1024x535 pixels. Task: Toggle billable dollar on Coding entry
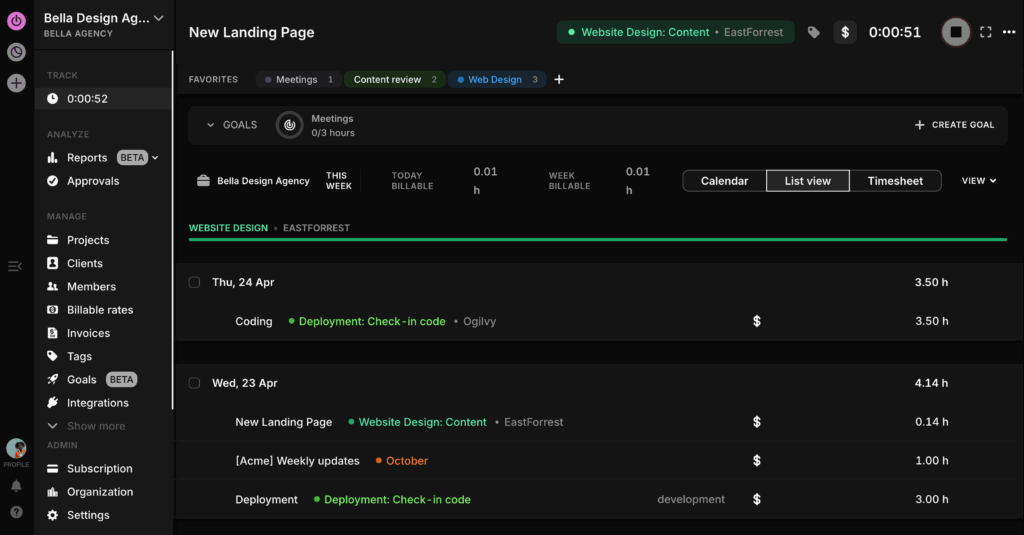[757, 321]
